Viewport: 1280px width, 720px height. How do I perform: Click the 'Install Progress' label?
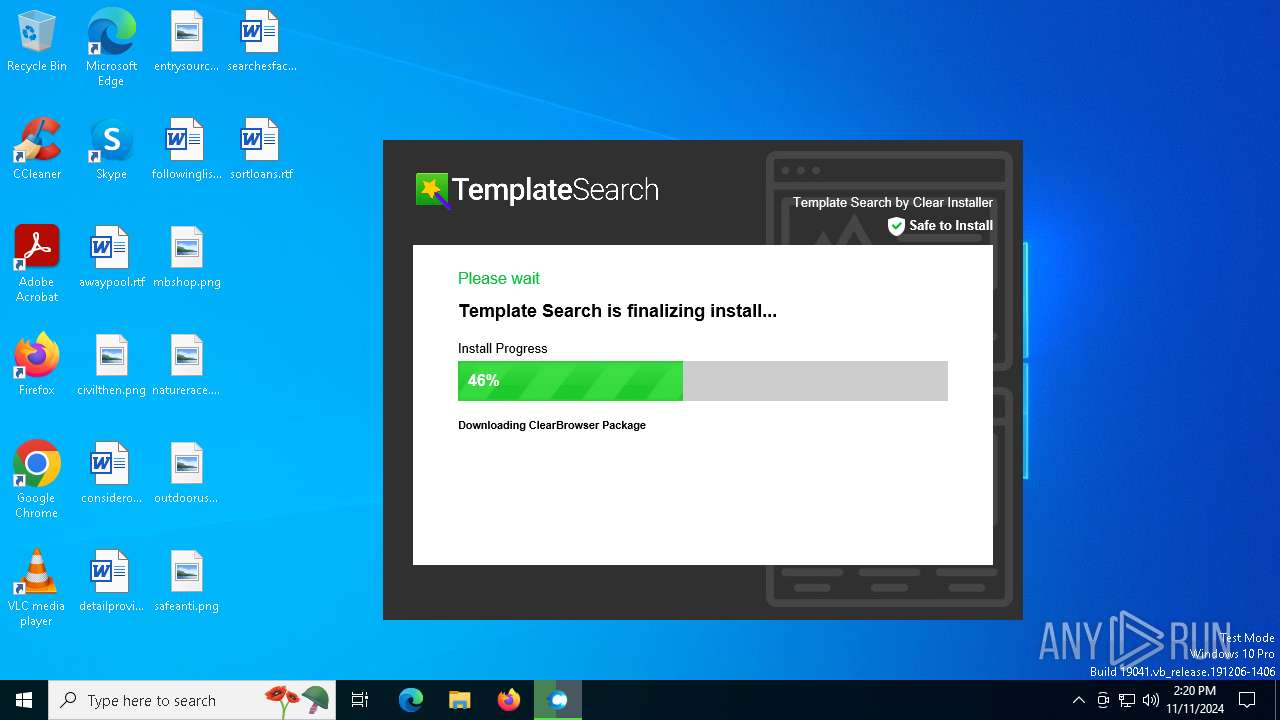tap(503, 349)
